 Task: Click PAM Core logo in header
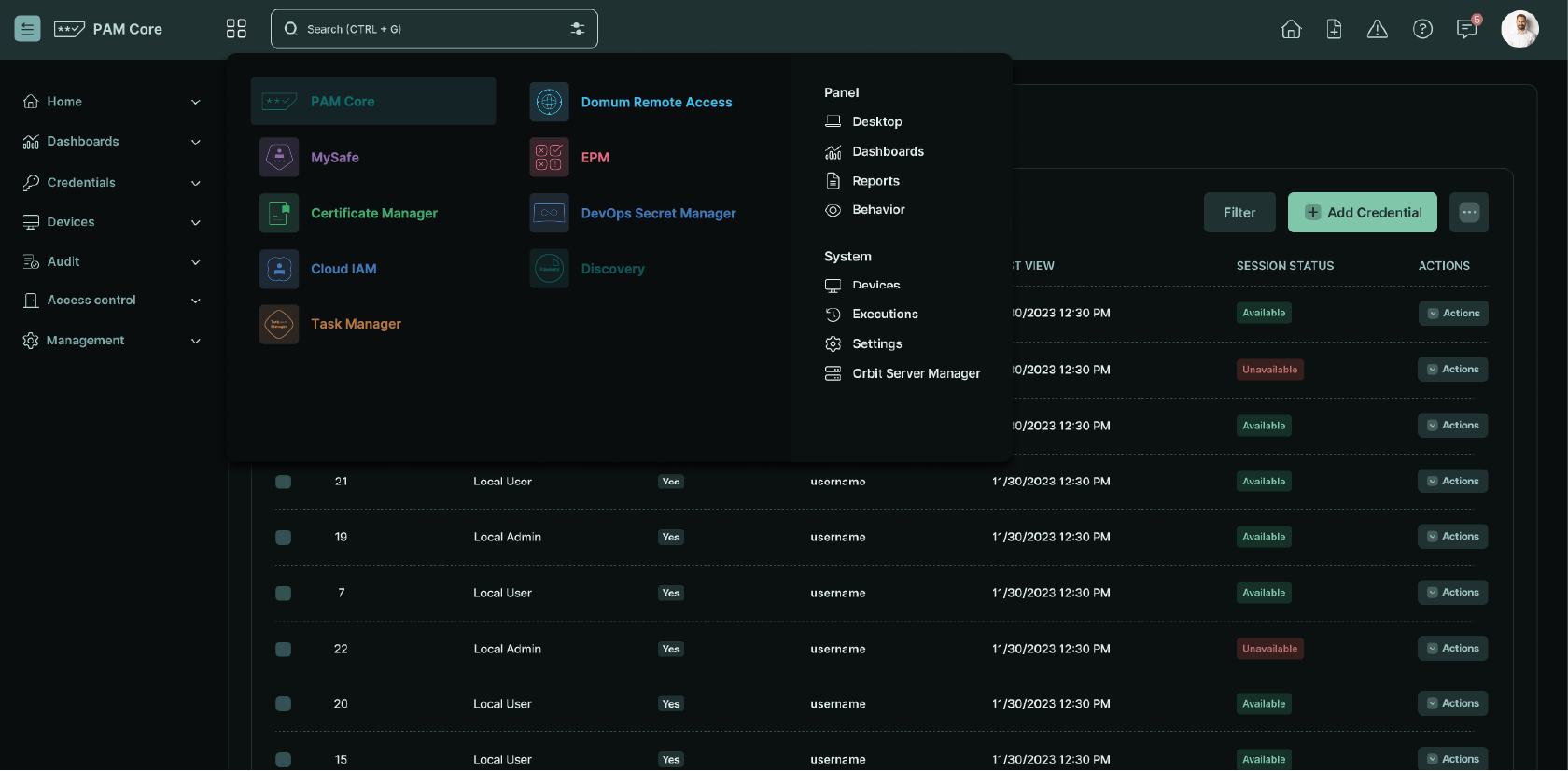click(108, 29)
